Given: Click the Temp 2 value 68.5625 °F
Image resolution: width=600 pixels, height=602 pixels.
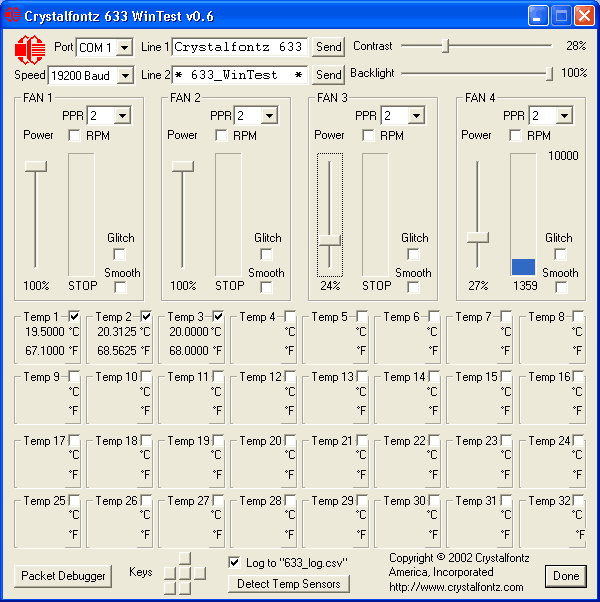Looking at the screenshot, I should (x=124, y=351).
